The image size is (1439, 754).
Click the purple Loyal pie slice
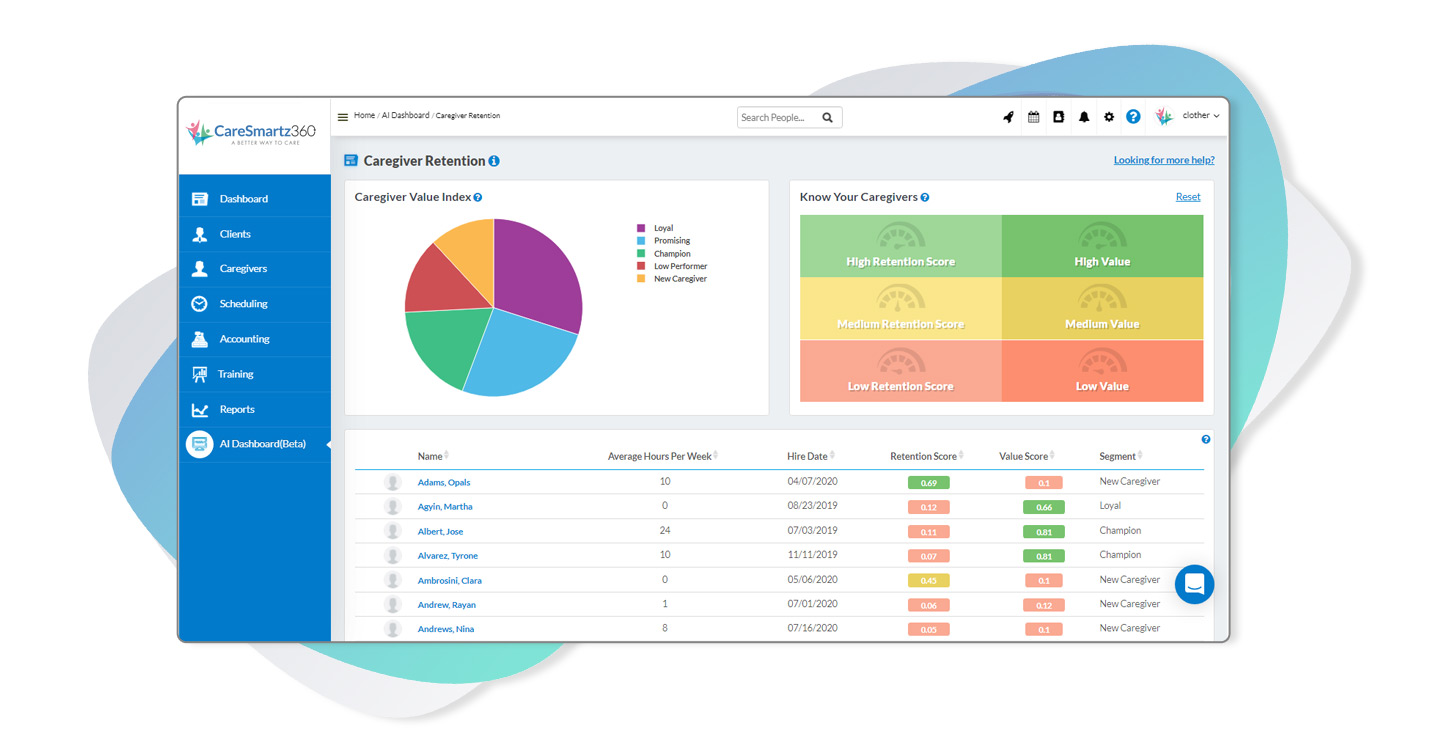coord(535,270)
